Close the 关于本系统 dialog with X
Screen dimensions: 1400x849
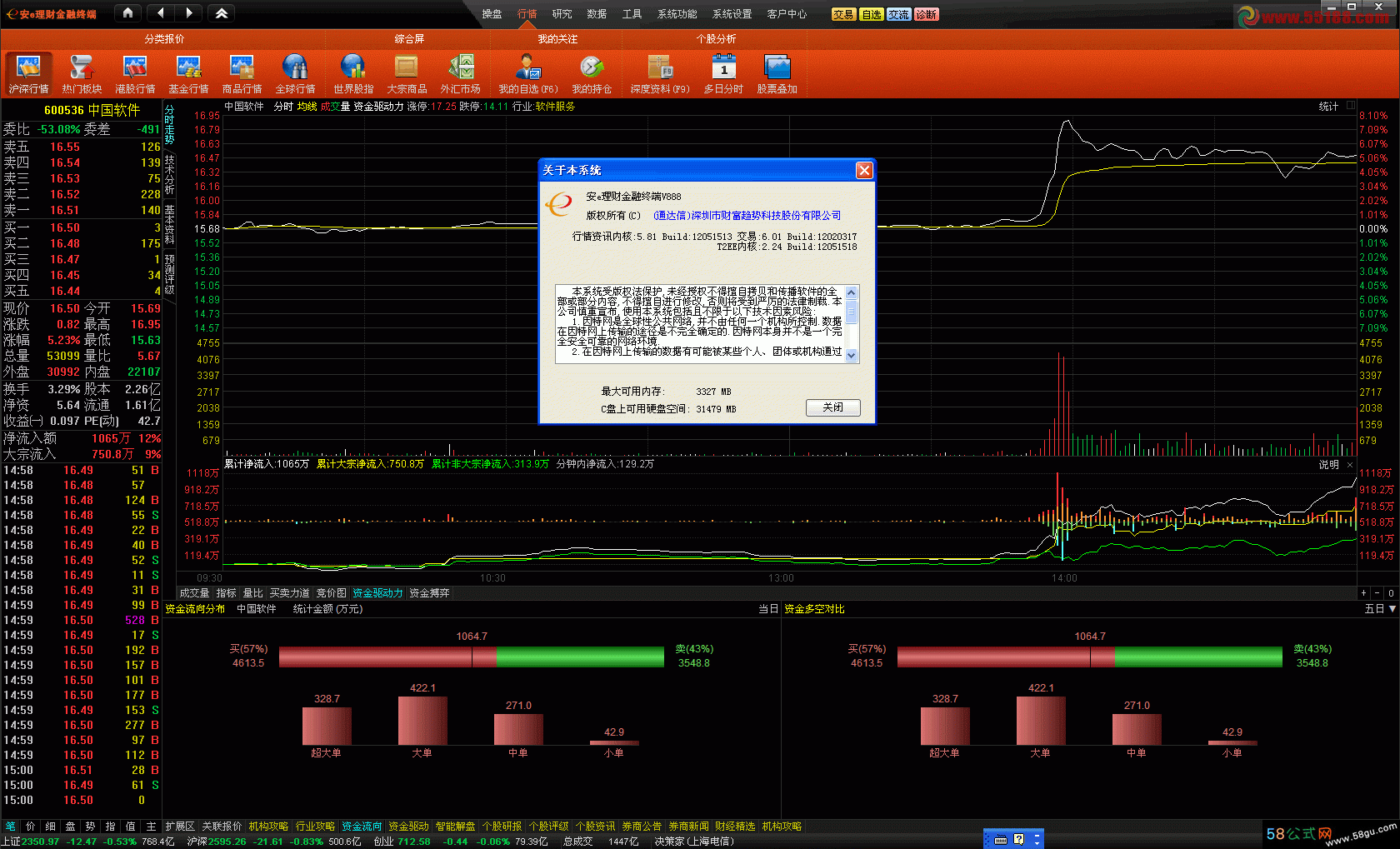pyautogui.click(x=864, y=170)
